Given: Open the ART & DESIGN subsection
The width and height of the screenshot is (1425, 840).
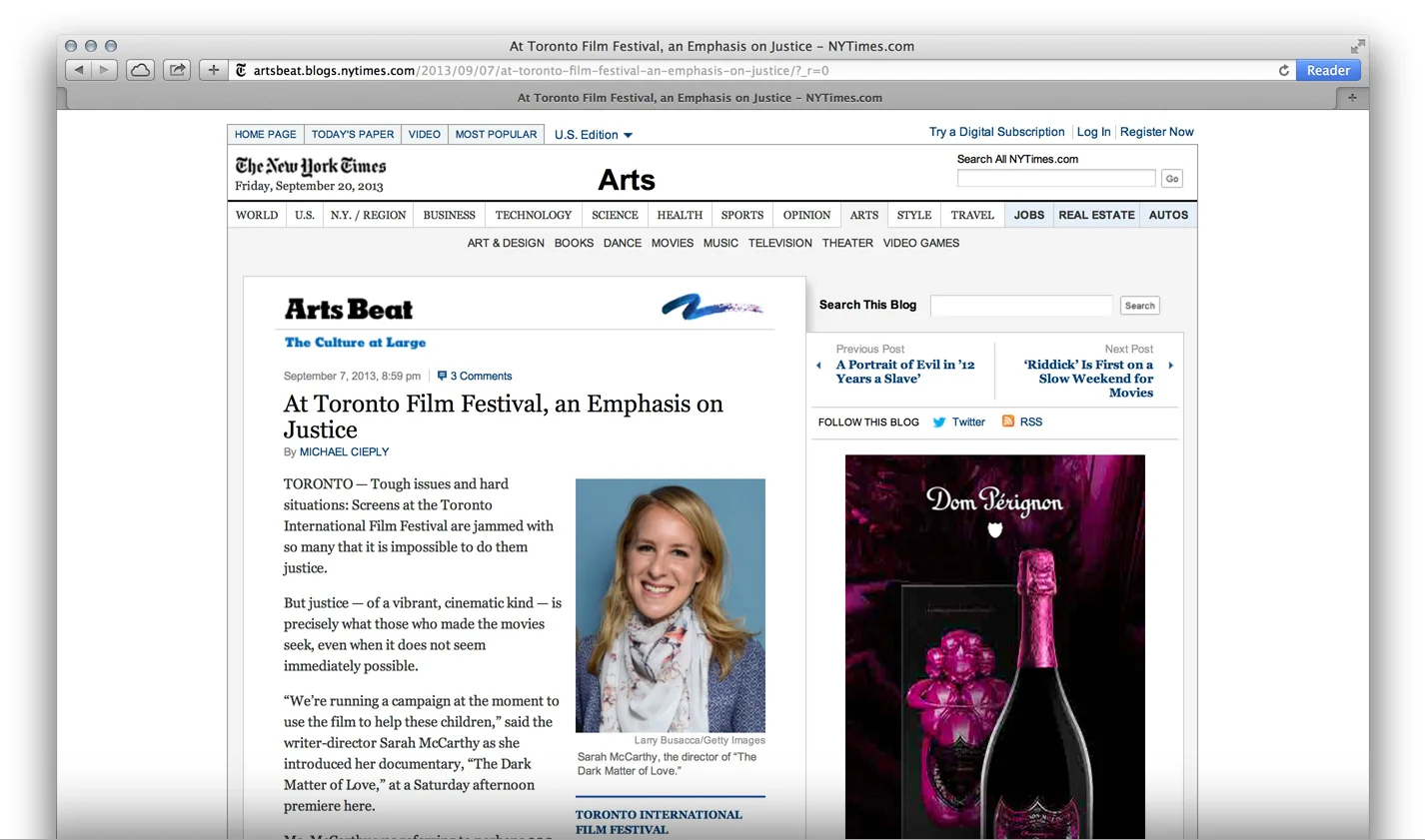Looking at the screenshot, I should pos(506,243).
